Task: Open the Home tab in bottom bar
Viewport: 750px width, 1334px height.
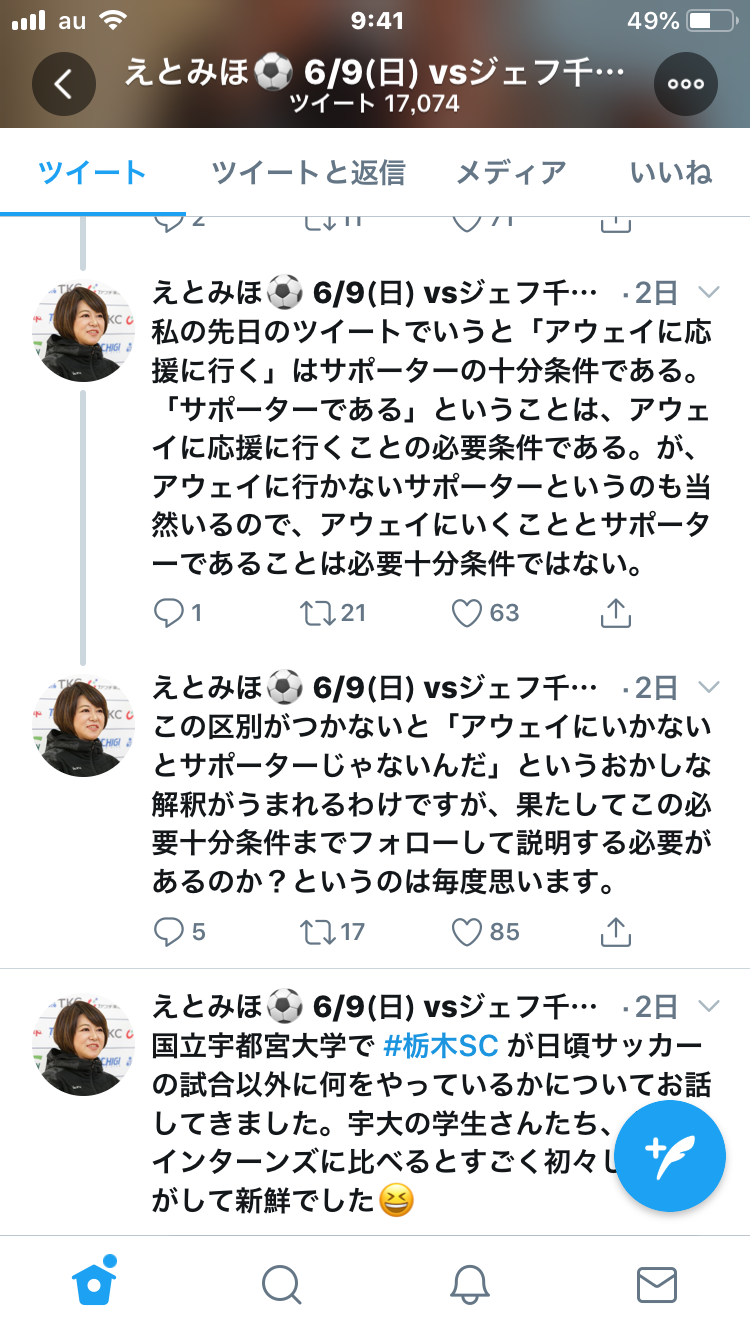Action: [x=94, y=1284]
